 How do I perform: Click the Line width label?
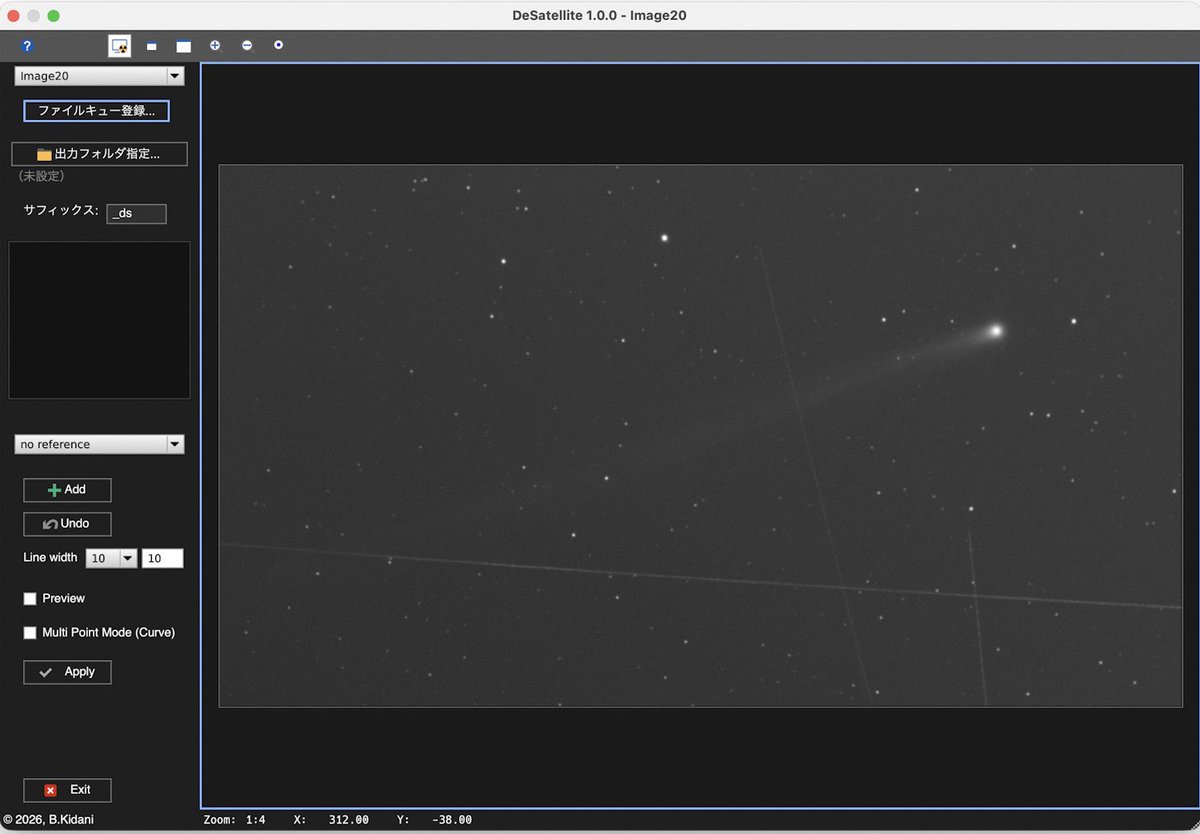(x=50, y=558)
